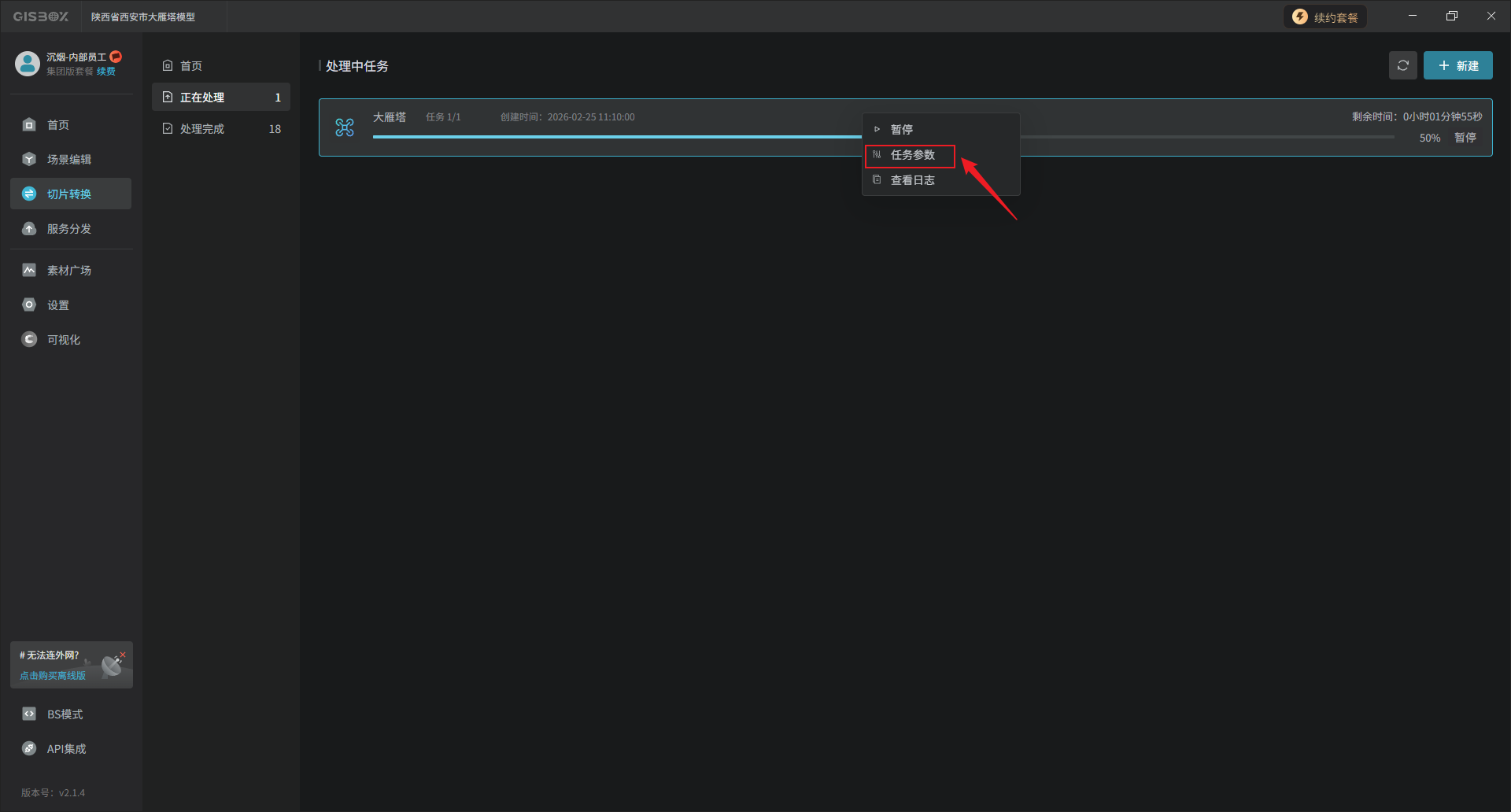Click the refresh task list icon
Screen dimensions: 1511x812
tap(1402, 65)
